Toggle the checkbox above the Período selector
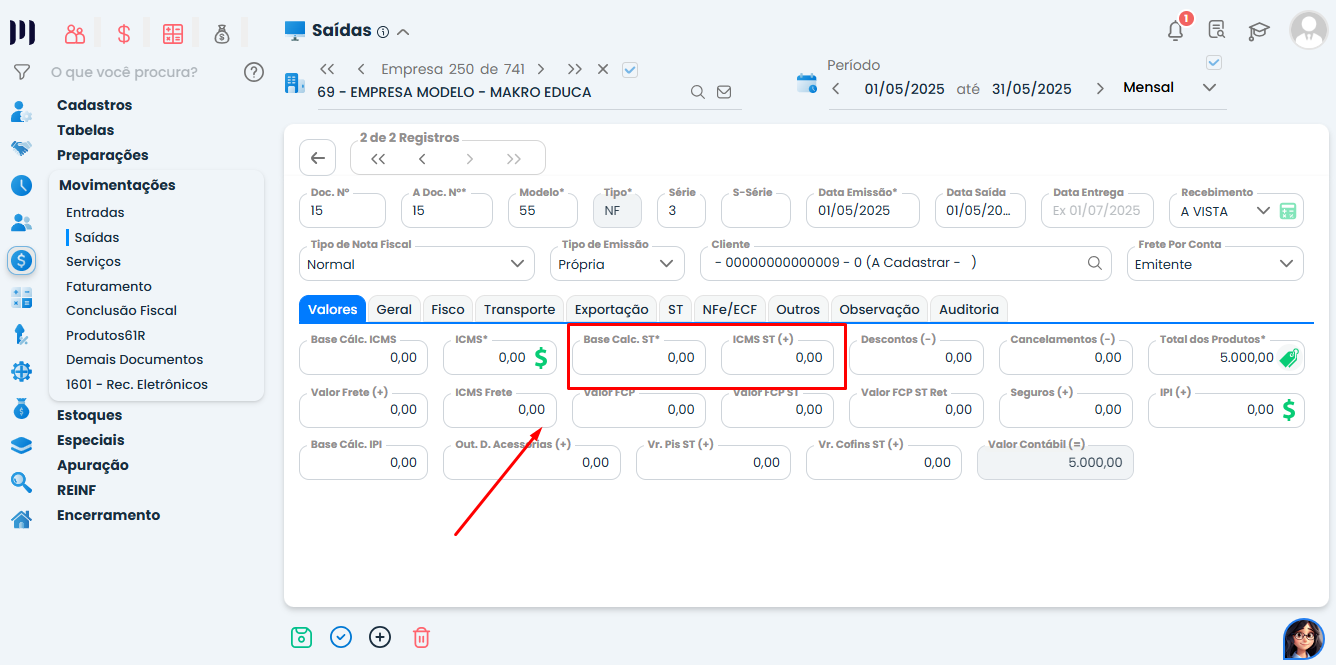This screenshot has height=665, width=1336. point(1214,63)
